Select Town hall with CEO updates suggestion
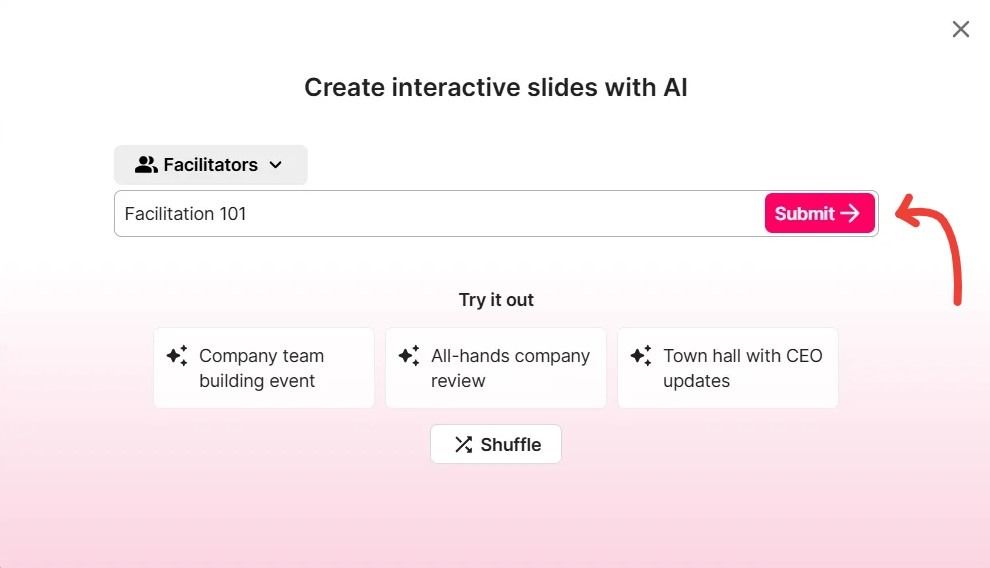Image resolution: width=990 pixels, height=568 pixels. [728, 368]
